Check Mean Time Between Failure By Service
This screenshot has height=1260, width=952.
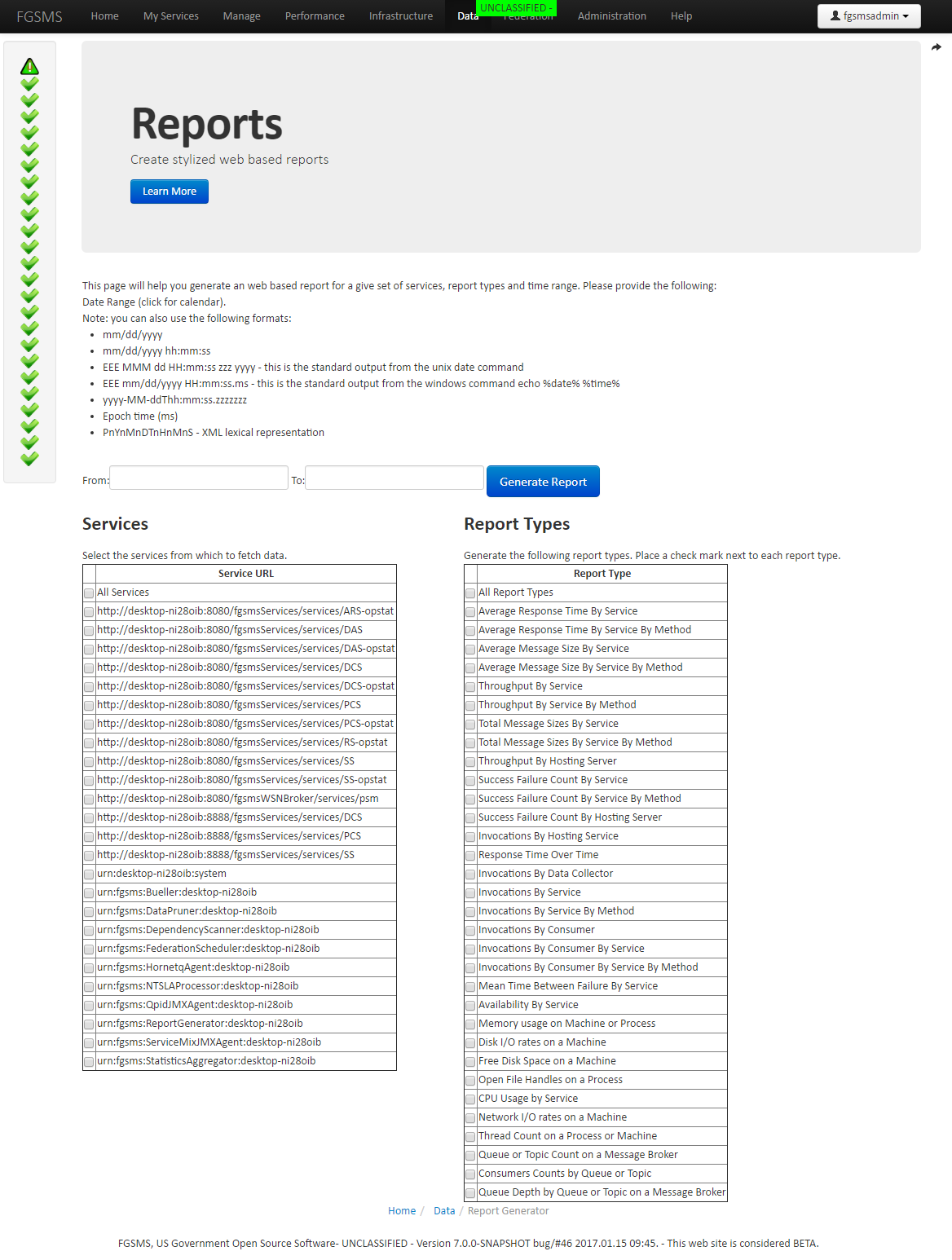click(470, 987)
